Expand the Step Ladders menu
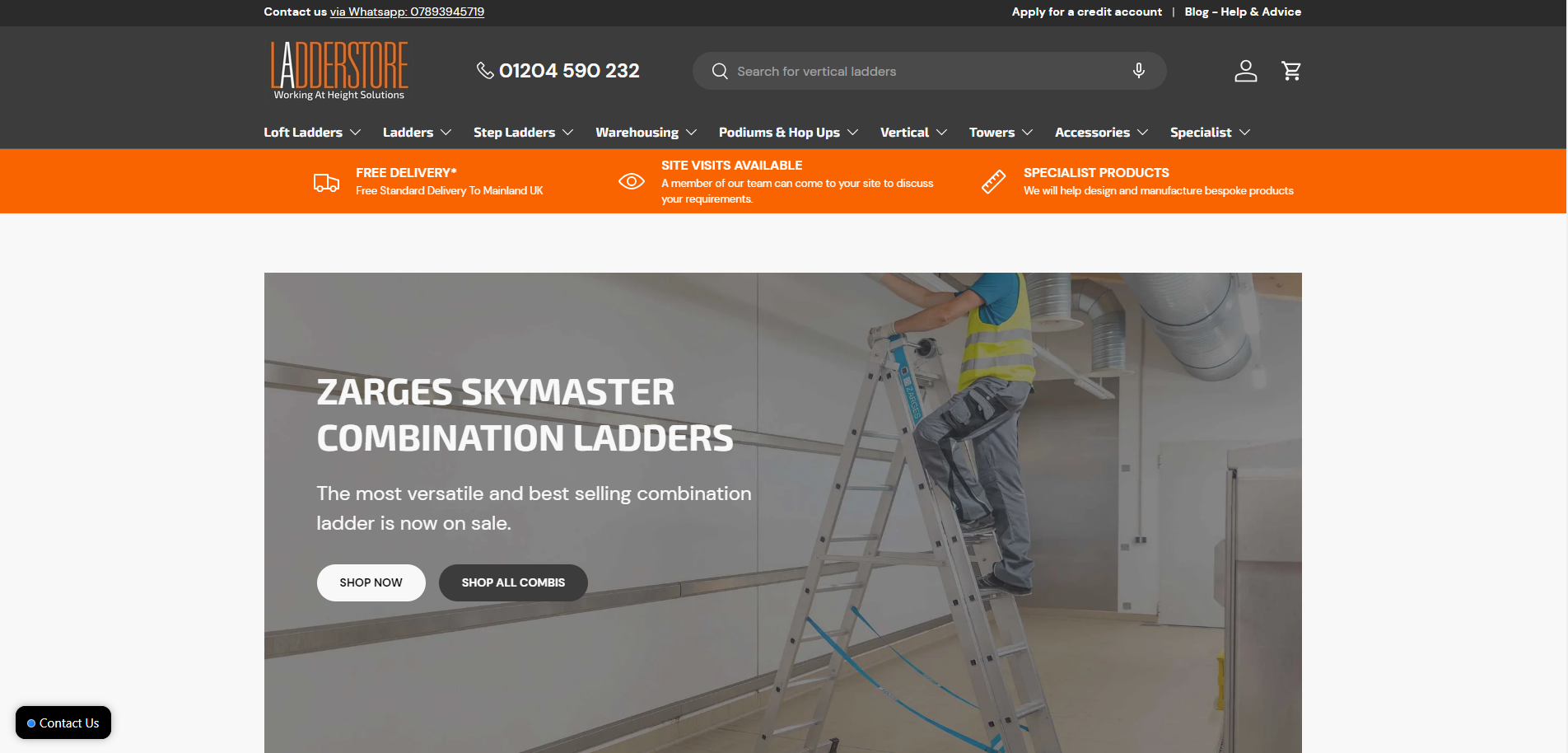1568x753 pixels. (x=523, y=133)
